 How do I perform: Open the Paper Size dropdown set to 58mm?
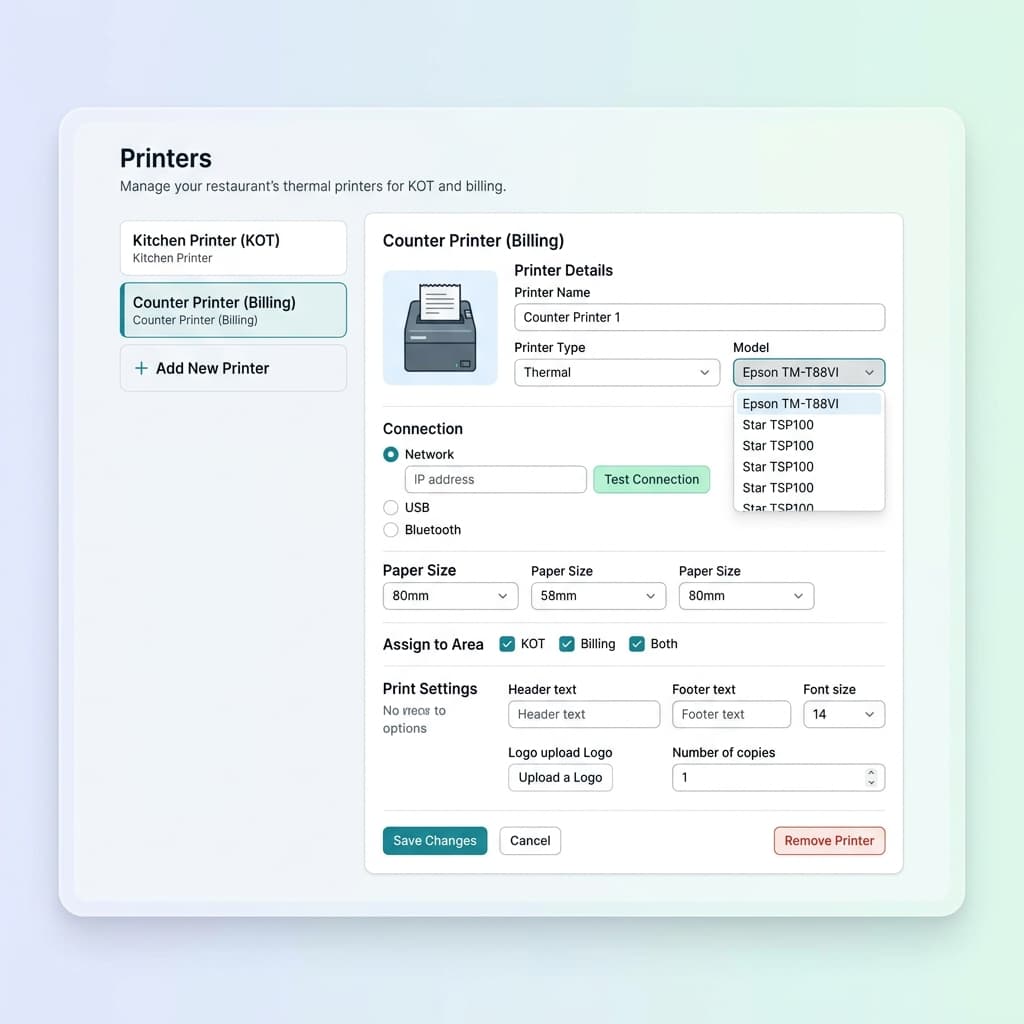click(598, 596)
